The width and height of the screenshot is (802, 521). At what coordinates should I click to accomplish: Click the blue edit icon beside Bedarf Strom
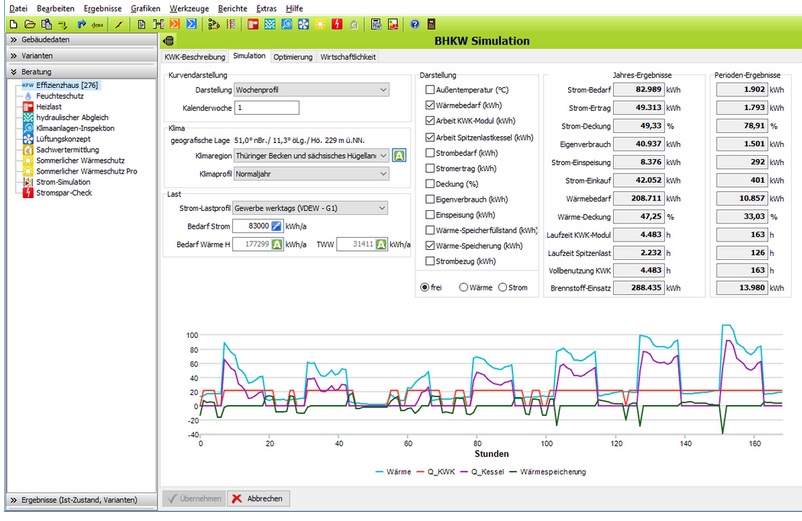277,226
